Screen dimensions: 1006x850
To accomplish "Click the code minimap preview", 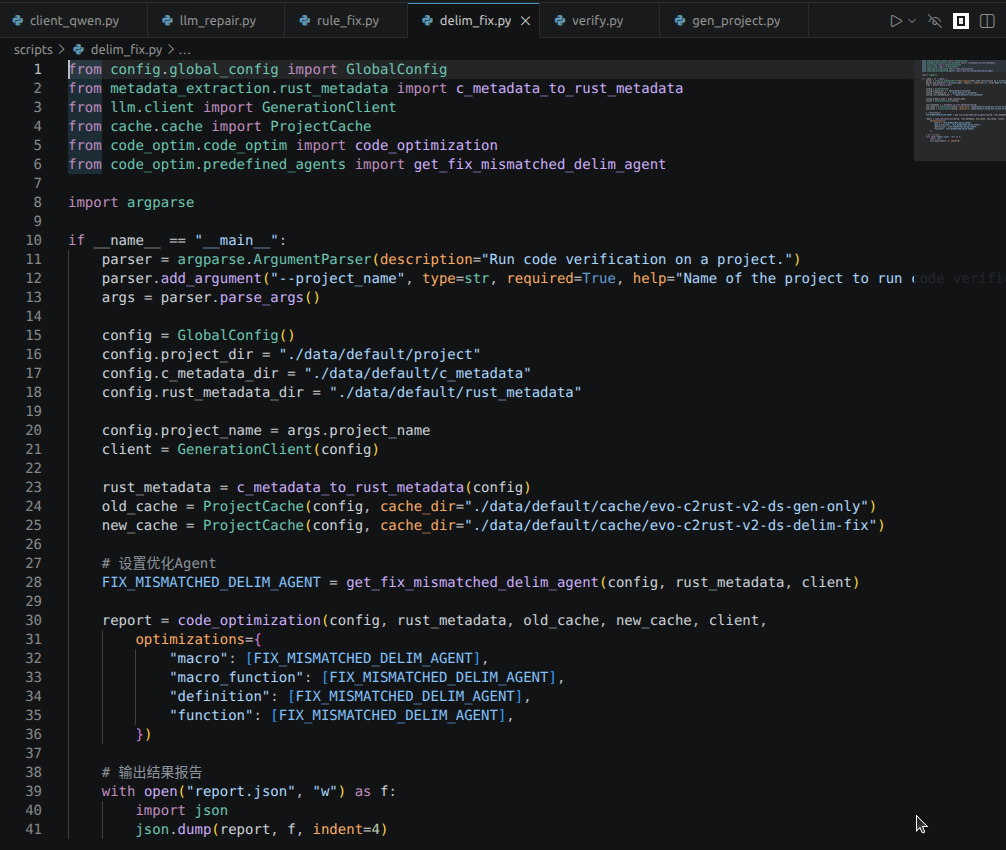I will [x=960, y=109].
